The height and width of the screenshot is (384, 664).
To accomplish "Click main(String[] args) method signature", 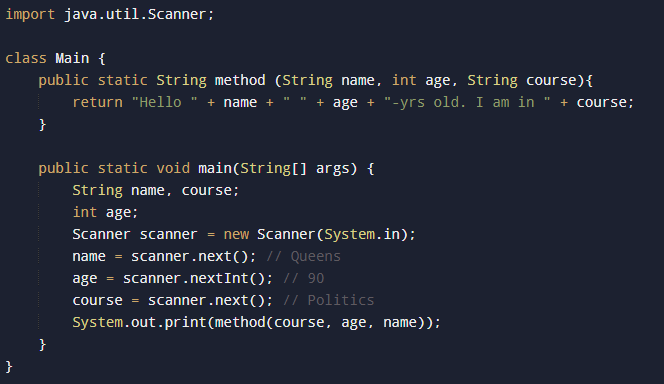I will tap(278, 168).
